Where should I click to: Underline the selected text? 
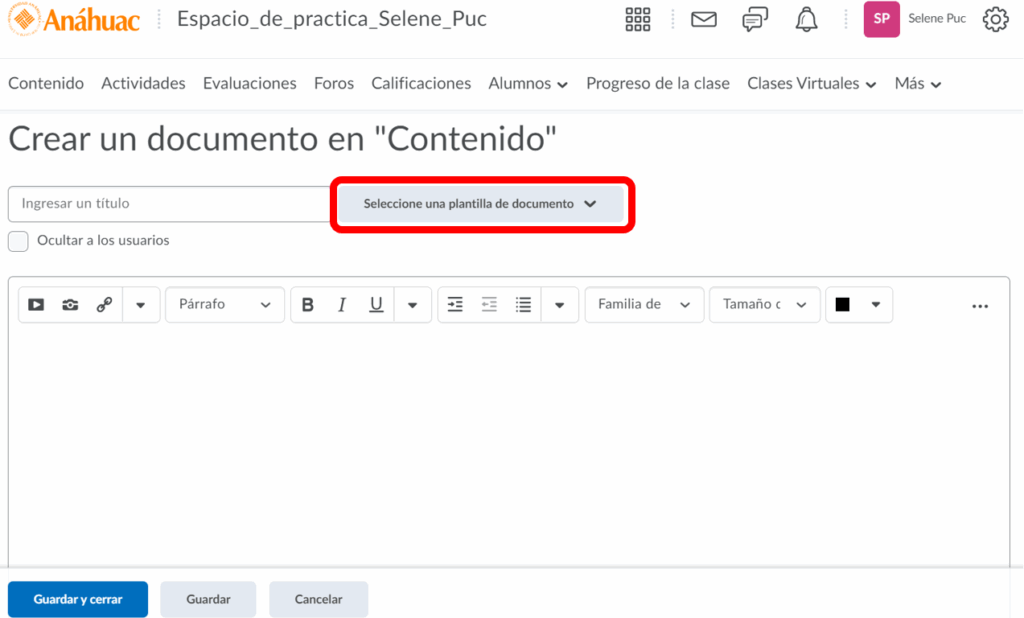pyautogui.click(x=376, y=305)
